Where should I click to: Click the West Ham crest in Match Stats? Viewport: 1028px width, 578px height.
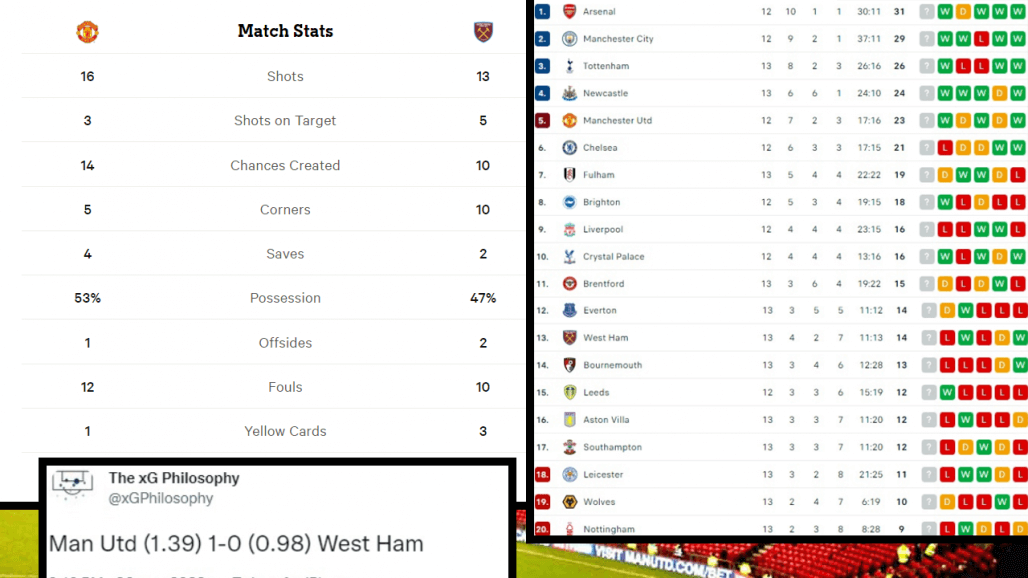tap(483, 32)
